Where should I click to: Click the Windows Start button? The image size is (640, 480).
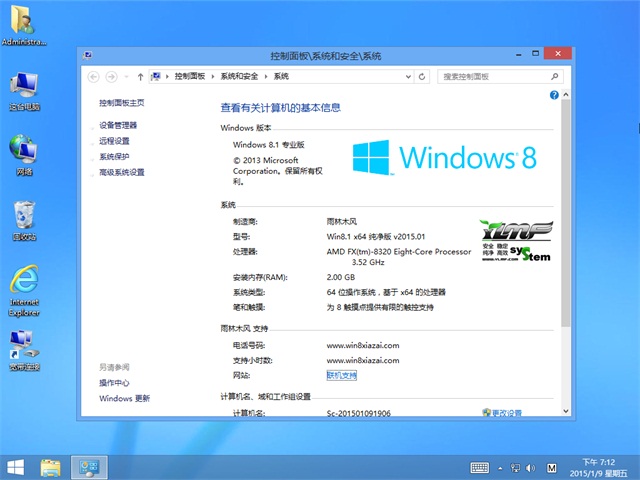pyautogui.click(x=15, y=467)
